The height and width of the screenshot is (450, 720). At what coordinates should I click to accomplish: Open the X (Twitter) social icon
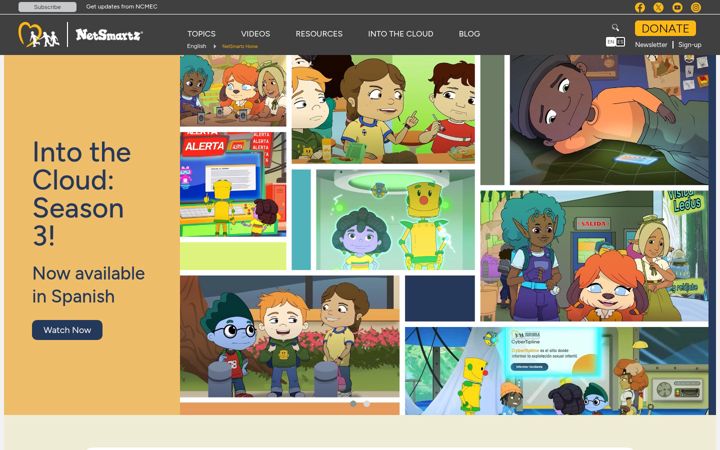[658, 7]
